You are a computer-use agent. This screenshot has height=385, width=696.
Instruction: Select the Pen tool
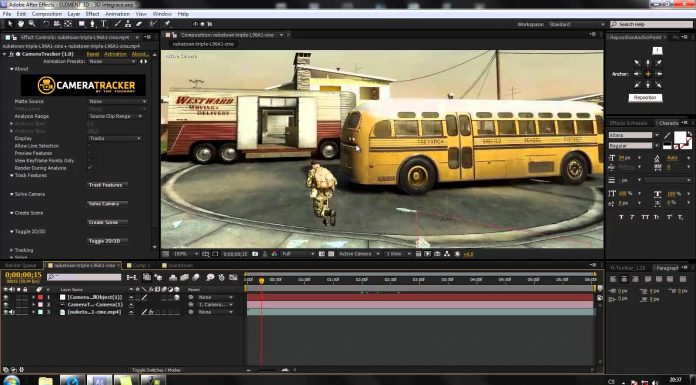coord(92,24)
